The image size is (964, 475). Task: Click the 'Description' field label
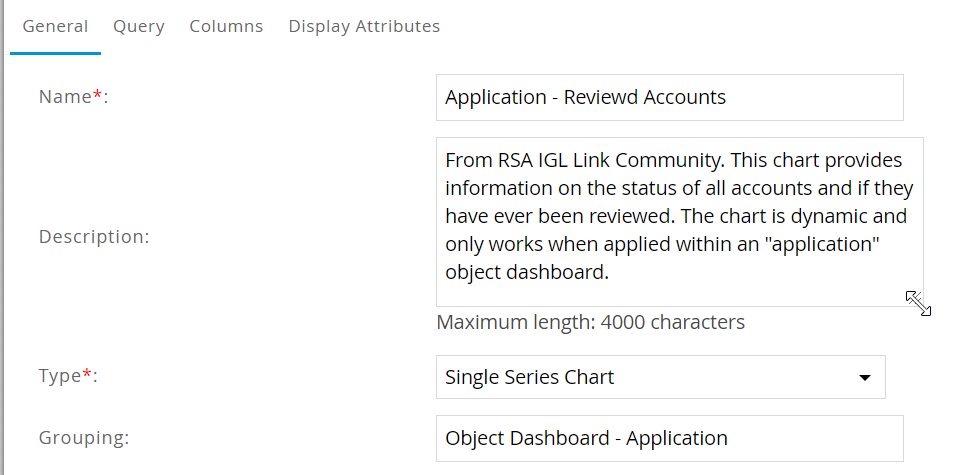tap(94, 238)
